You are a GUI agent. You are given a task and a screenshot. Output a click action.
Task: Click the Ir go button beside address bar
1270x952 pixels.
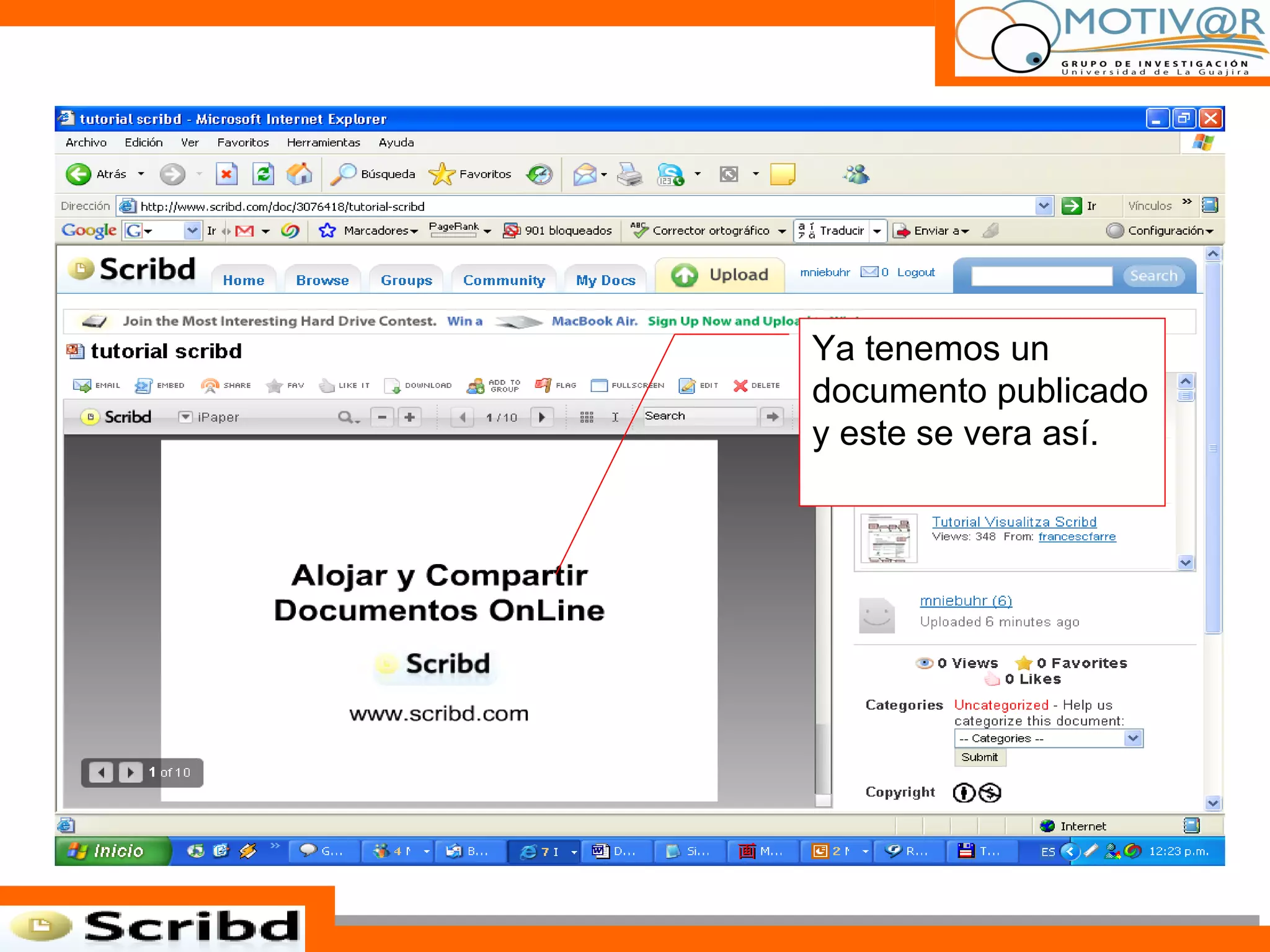coord(1079,205)
